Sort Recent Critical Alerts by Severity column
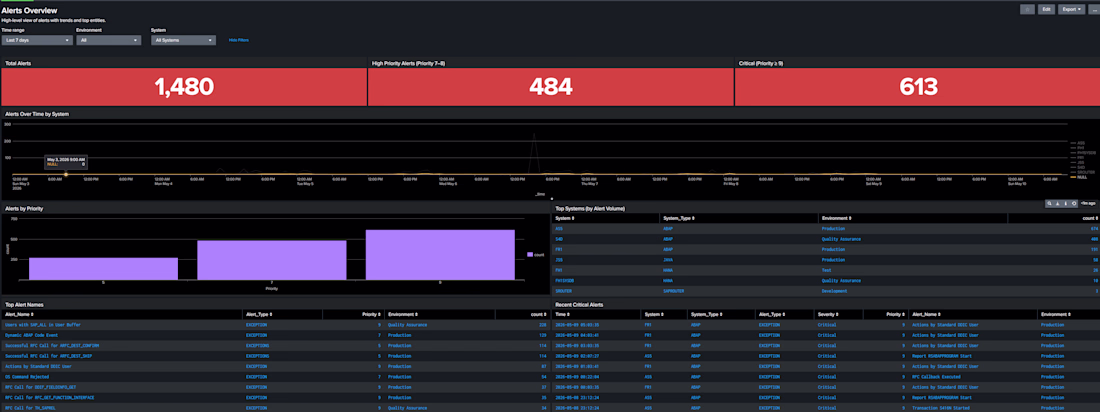The height and width of the screenshot is (412, 1100). pyautogui.click(x=828, y=314)
